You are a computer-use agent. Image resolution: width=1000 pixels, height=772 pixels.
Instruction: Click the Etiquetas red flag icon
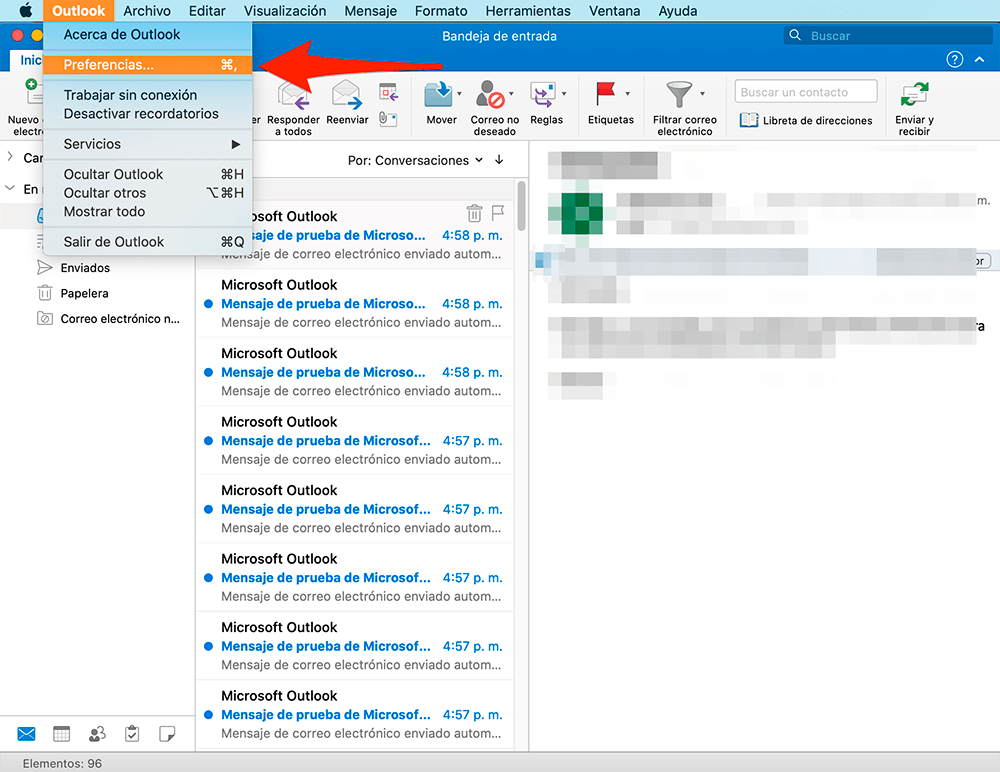tap(605, 94)
